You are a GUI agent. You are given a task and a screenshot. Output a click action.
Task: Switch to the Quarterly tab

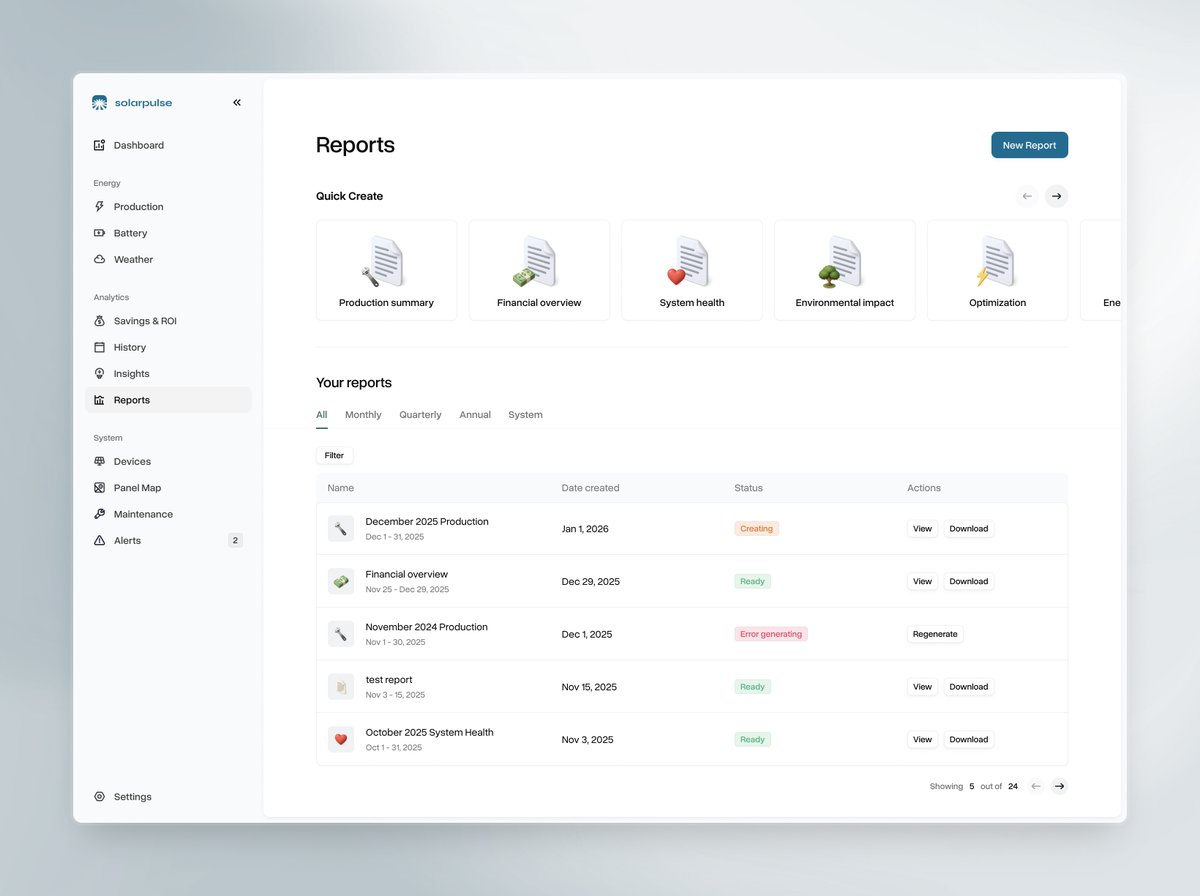pos(420,415)
